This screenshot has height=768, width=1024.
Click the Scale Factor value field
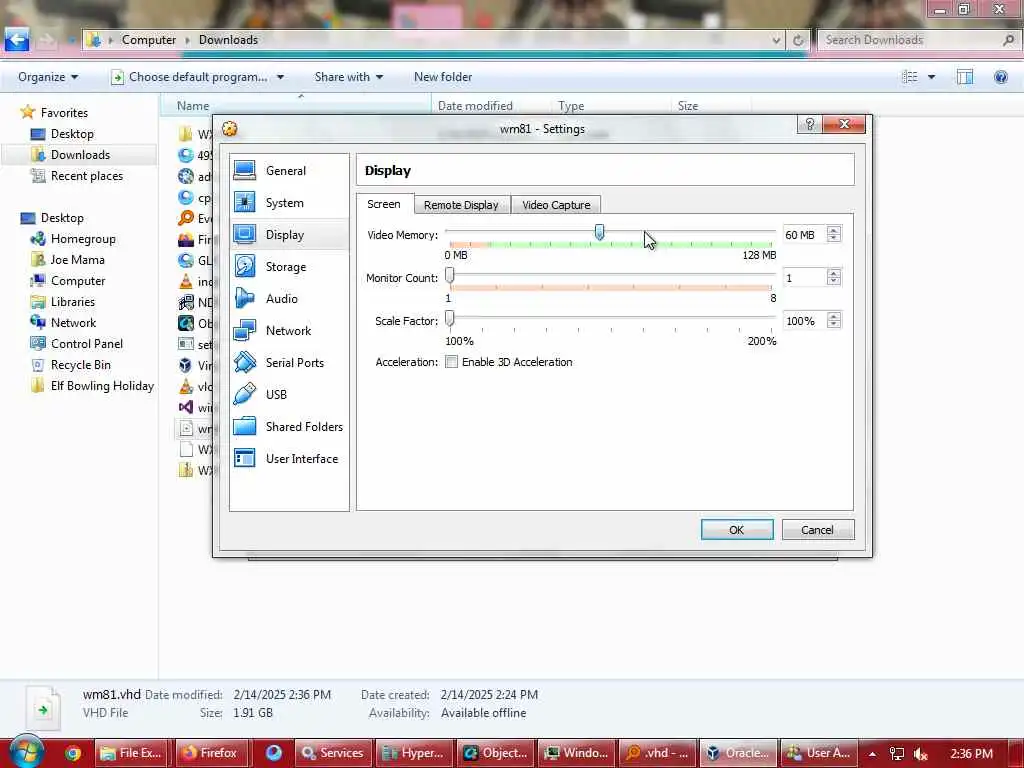(x=804, y=321)
